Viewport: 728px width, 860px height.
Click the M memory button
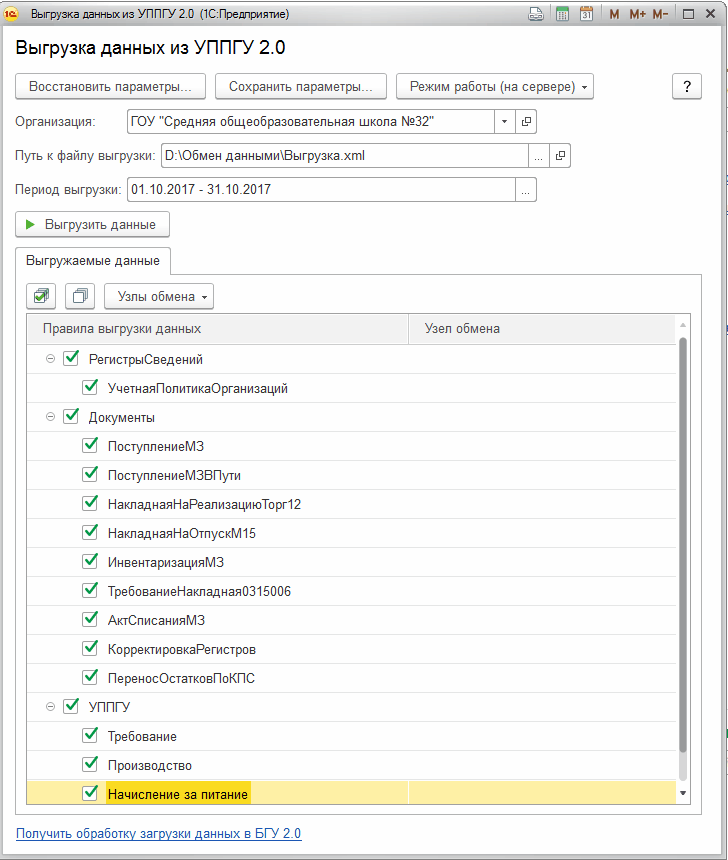[x=614, y=14]
